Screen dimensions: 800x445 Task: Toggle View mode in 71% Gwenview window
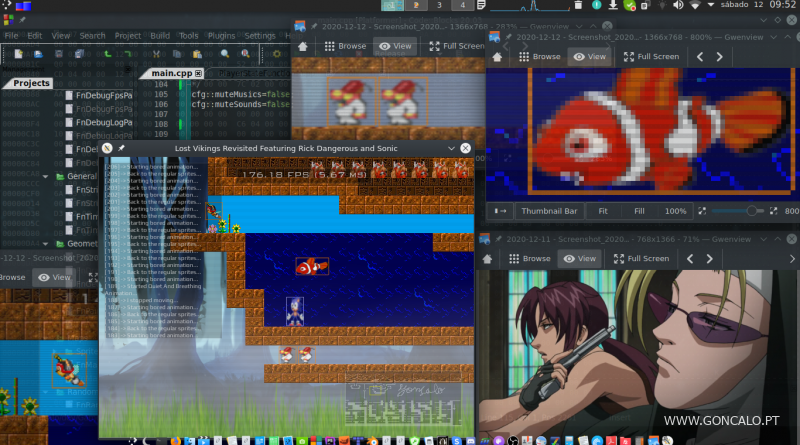click(x=580, y=259)
